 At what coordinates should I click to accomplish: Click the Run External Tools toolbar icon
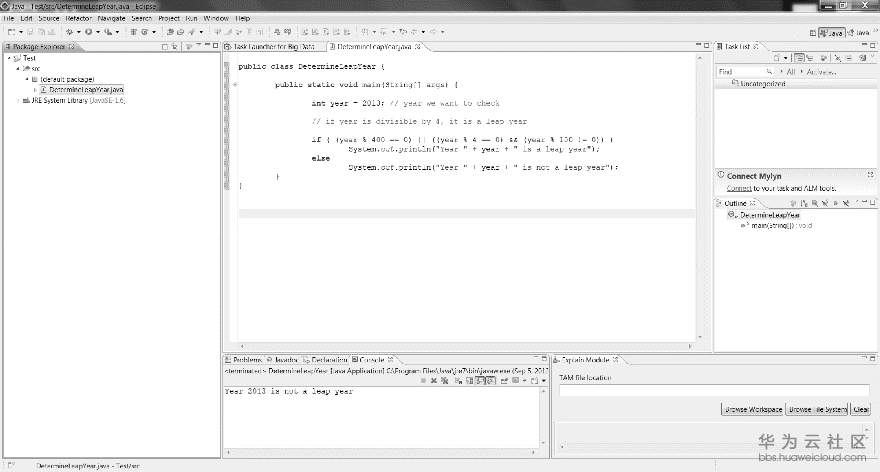click(x=108, y=32)
